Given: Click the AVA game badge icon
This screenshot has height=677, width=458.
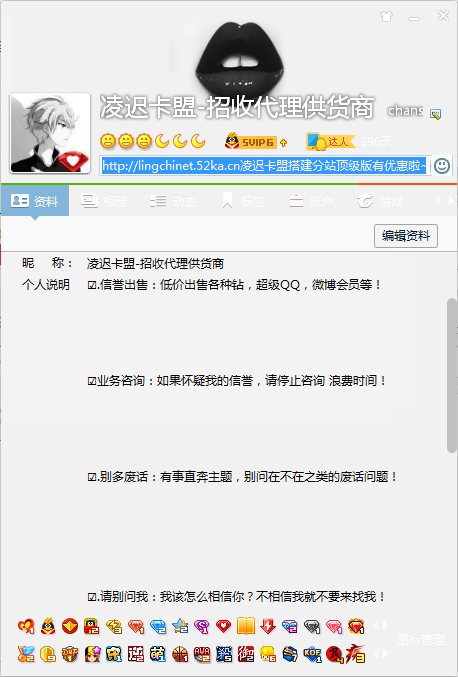Looking at the screenshot, I should click(202, 654).
